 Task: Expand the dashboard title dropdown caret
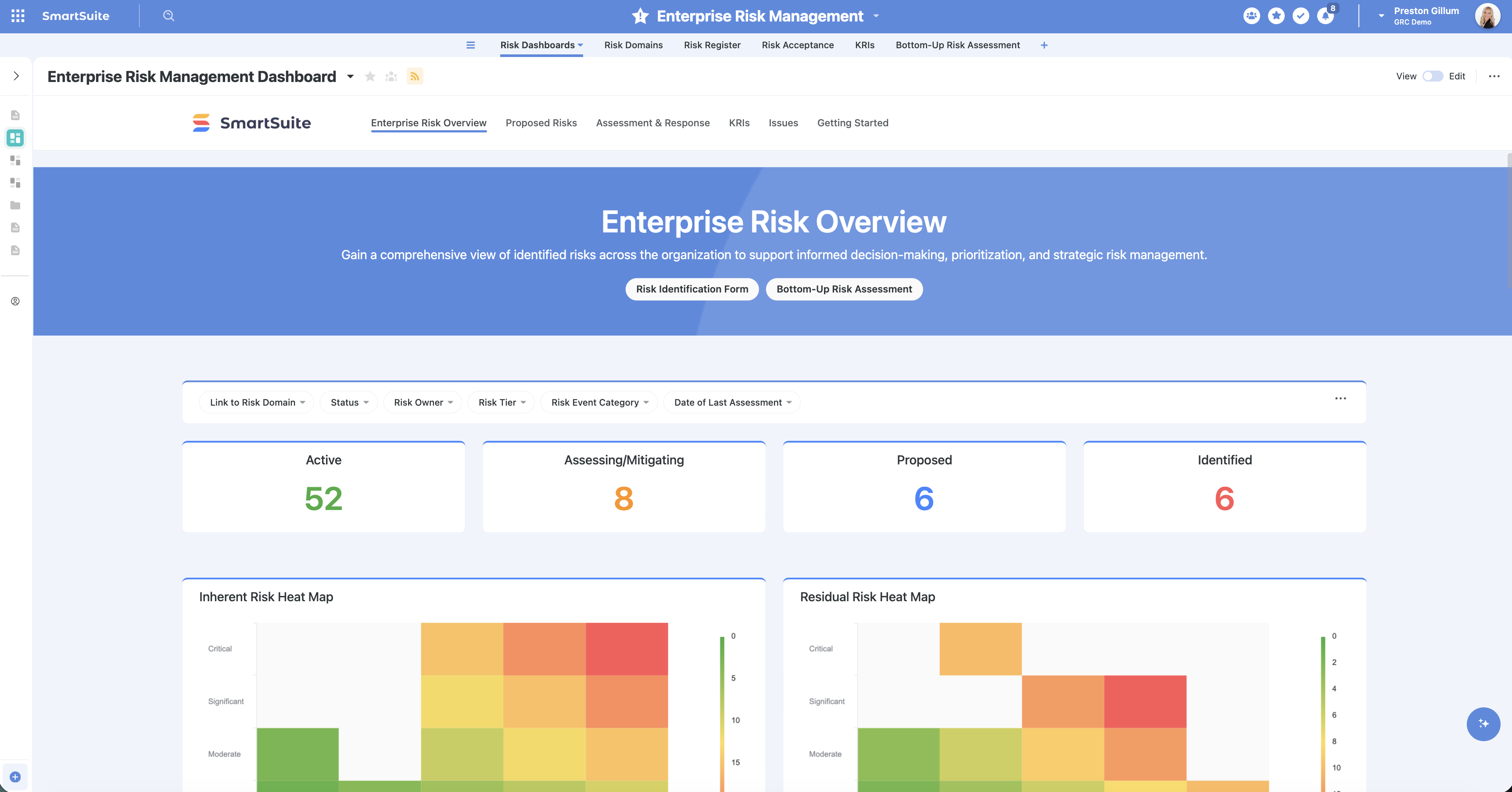(x=351, y=76)
